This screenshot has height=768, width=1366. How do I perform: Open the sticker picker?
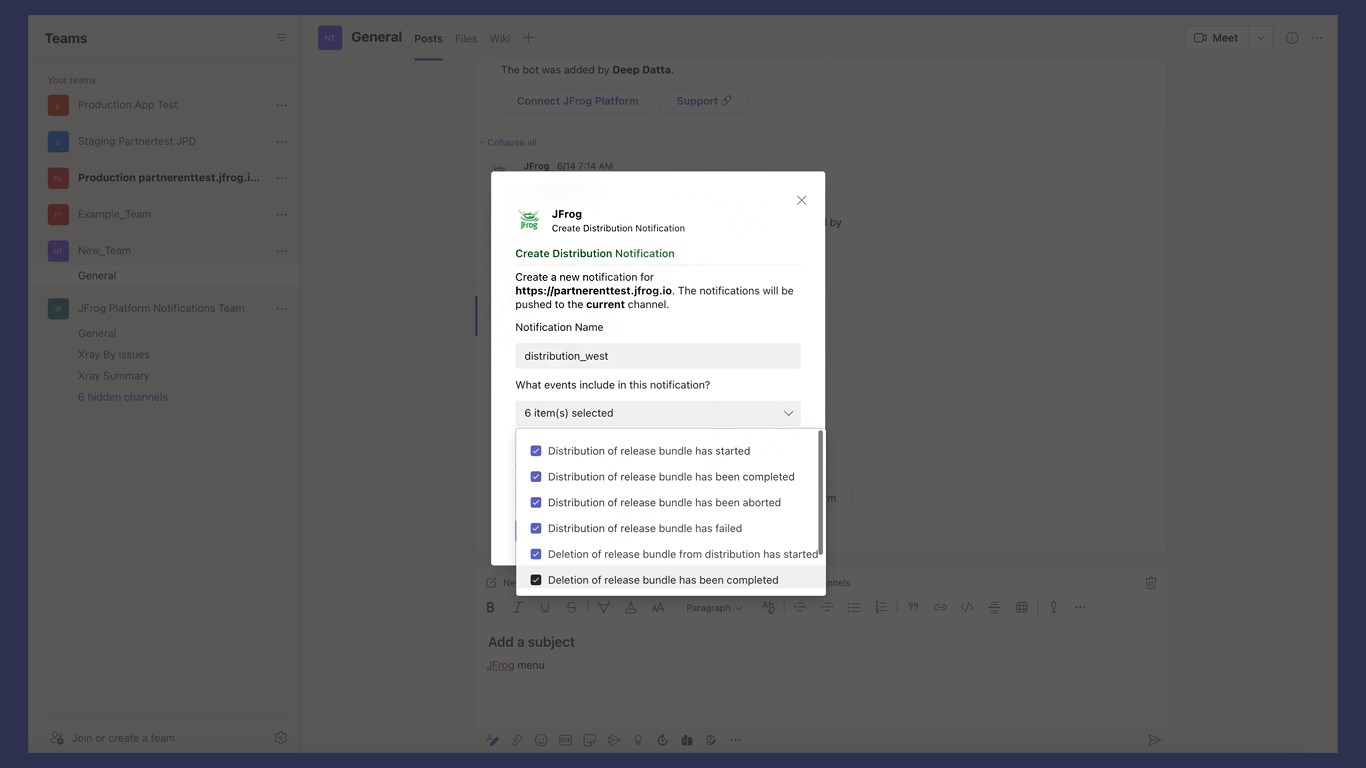(589, 740)
